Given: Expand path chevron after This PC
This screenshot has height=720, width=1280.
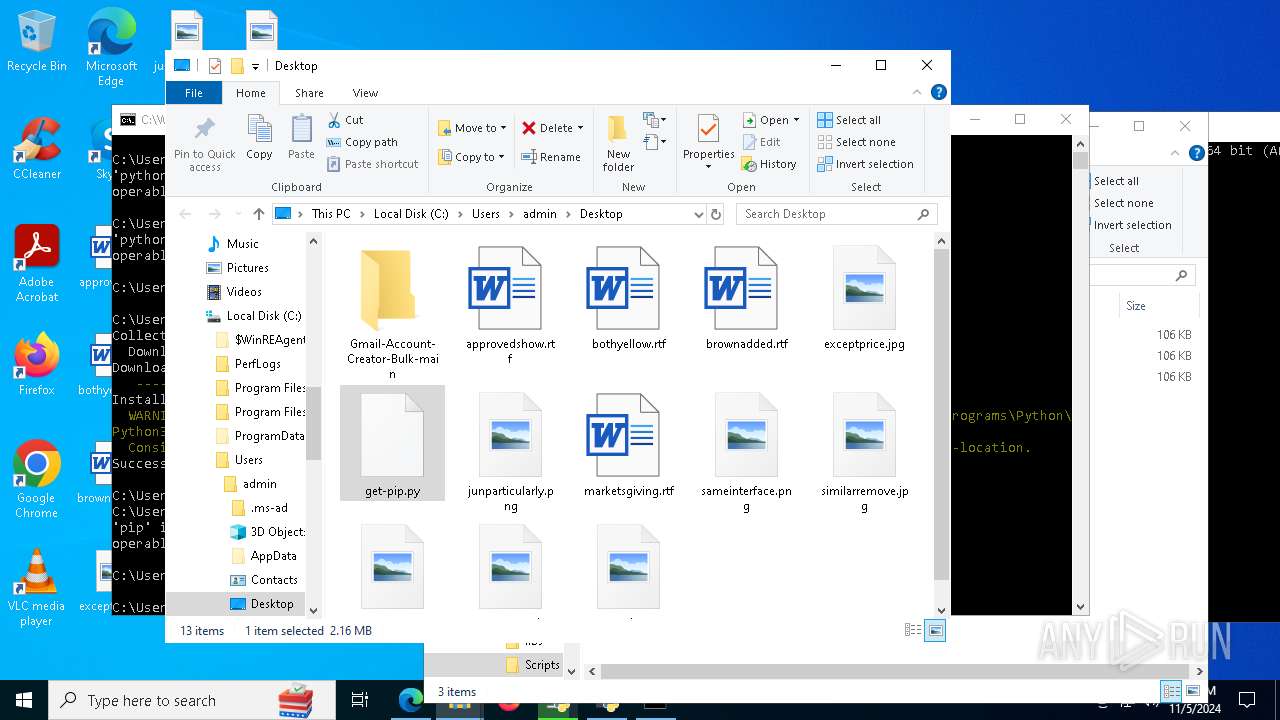Looking at the screenshot, I should pos(362,214).
